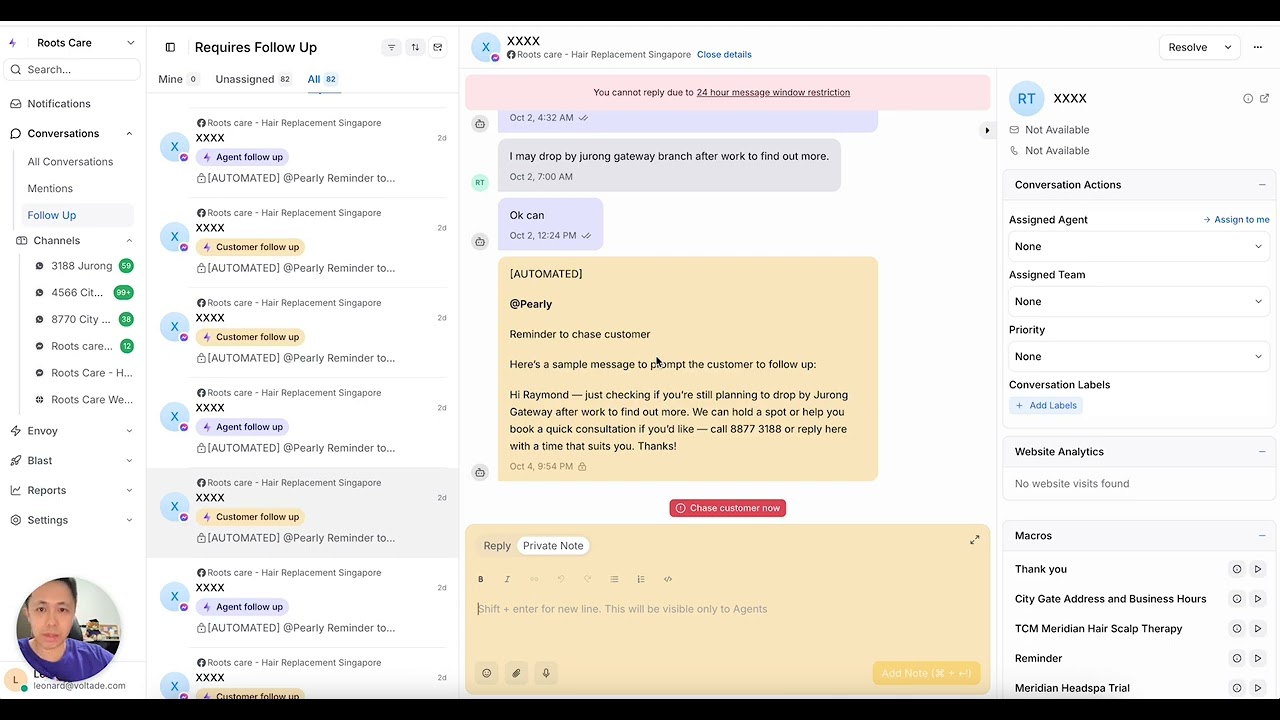Click the envelope icon in the list header
This screenshot has width=1280, height=720.
pos(438,47)
